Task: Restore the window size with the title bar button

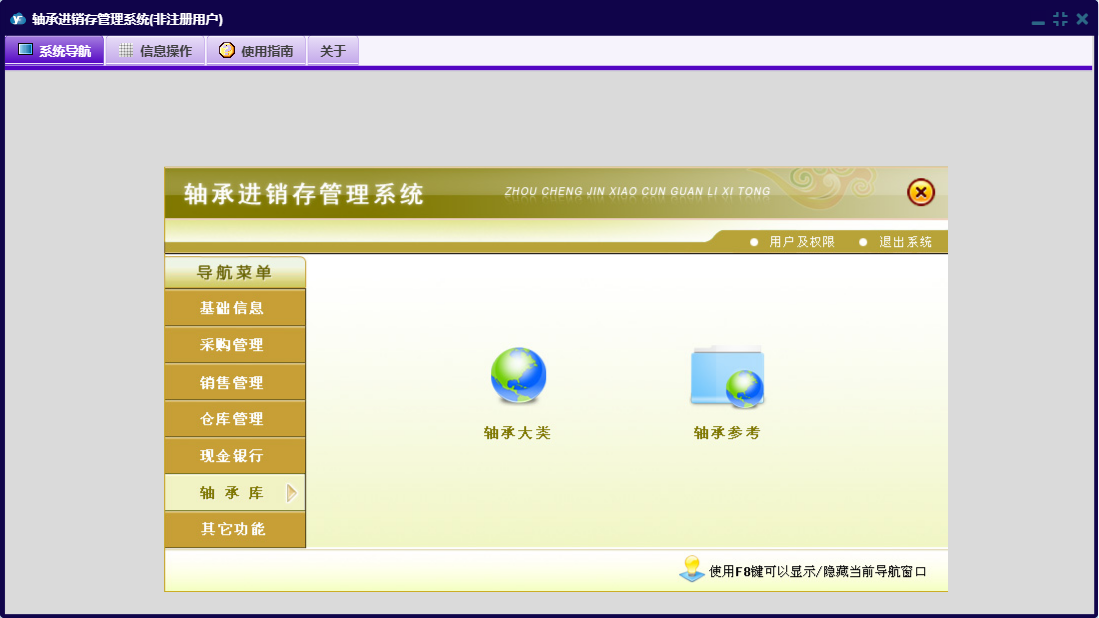Action: [x=1060, y=19]
